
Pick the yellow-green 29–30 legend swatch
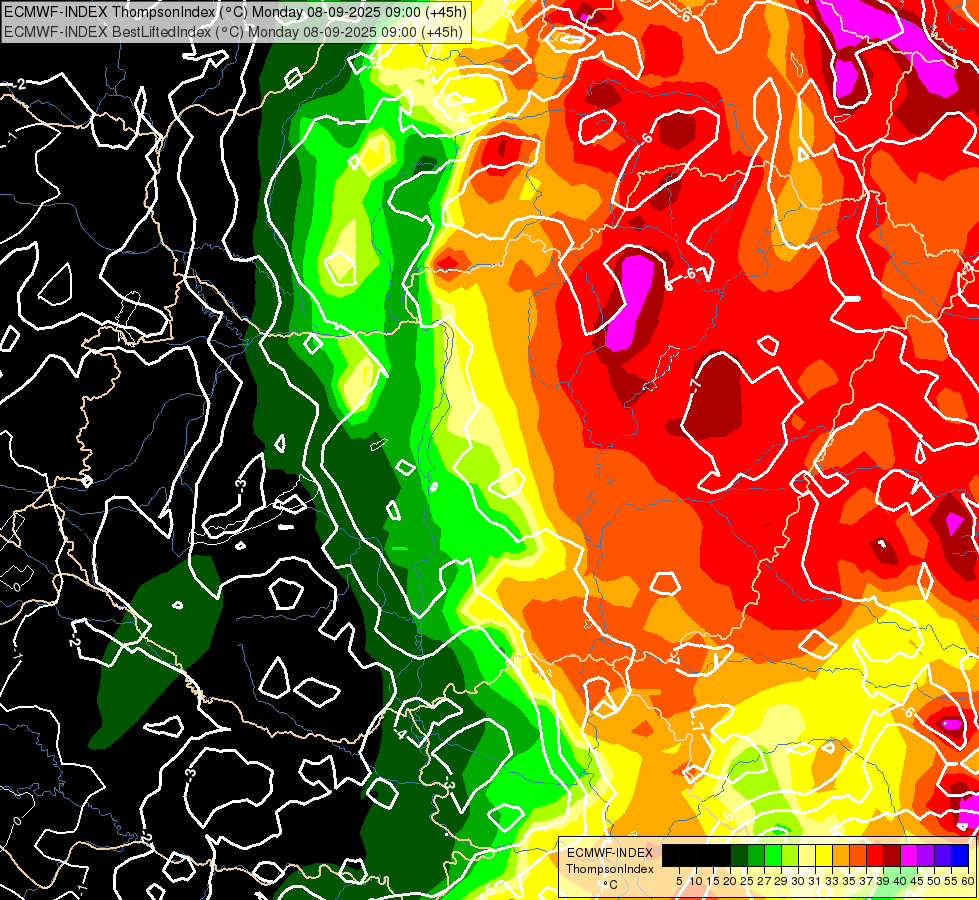[x=790, y=856]
